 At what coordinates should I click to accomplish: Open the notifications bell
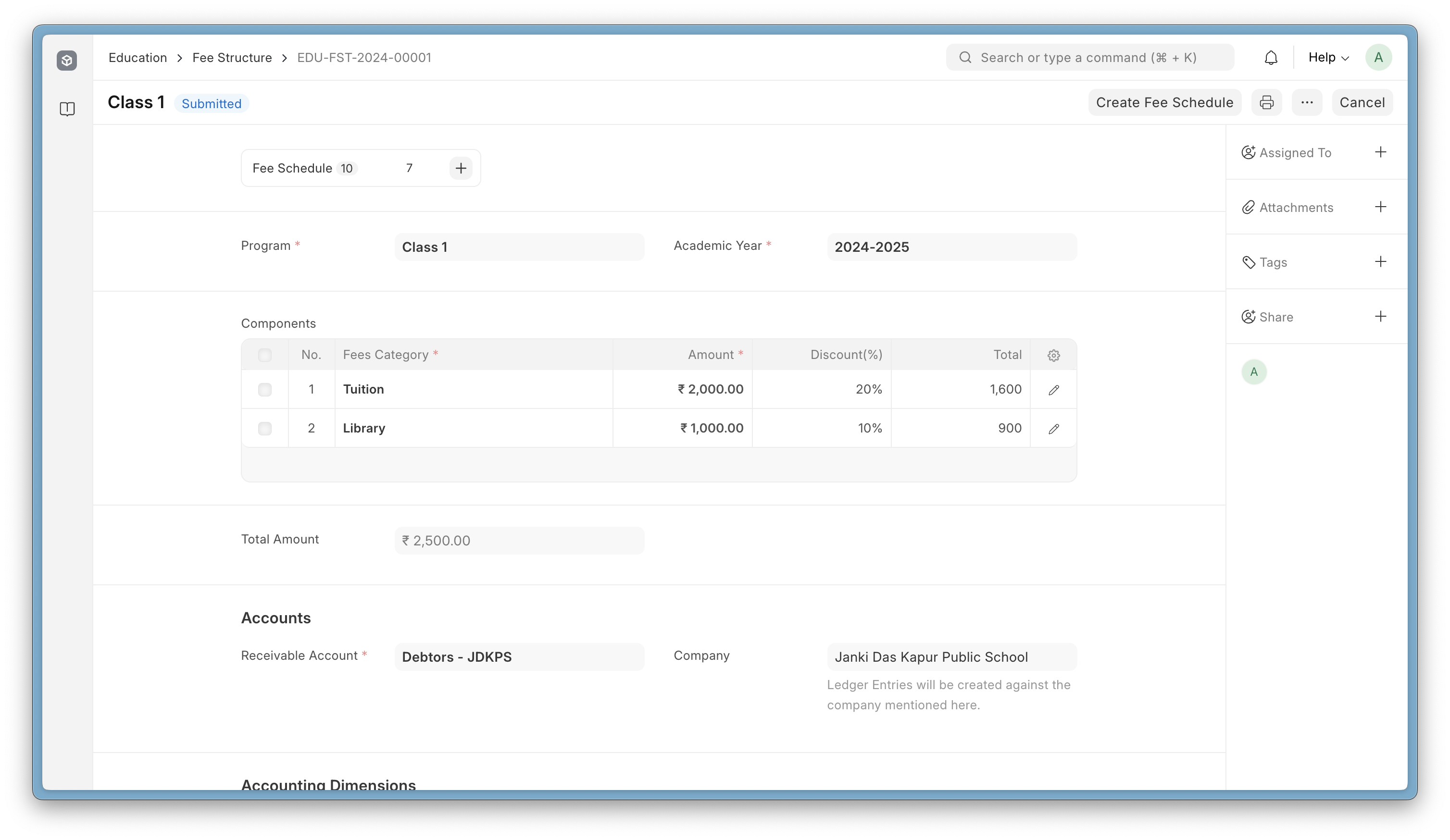(1271, 58)
